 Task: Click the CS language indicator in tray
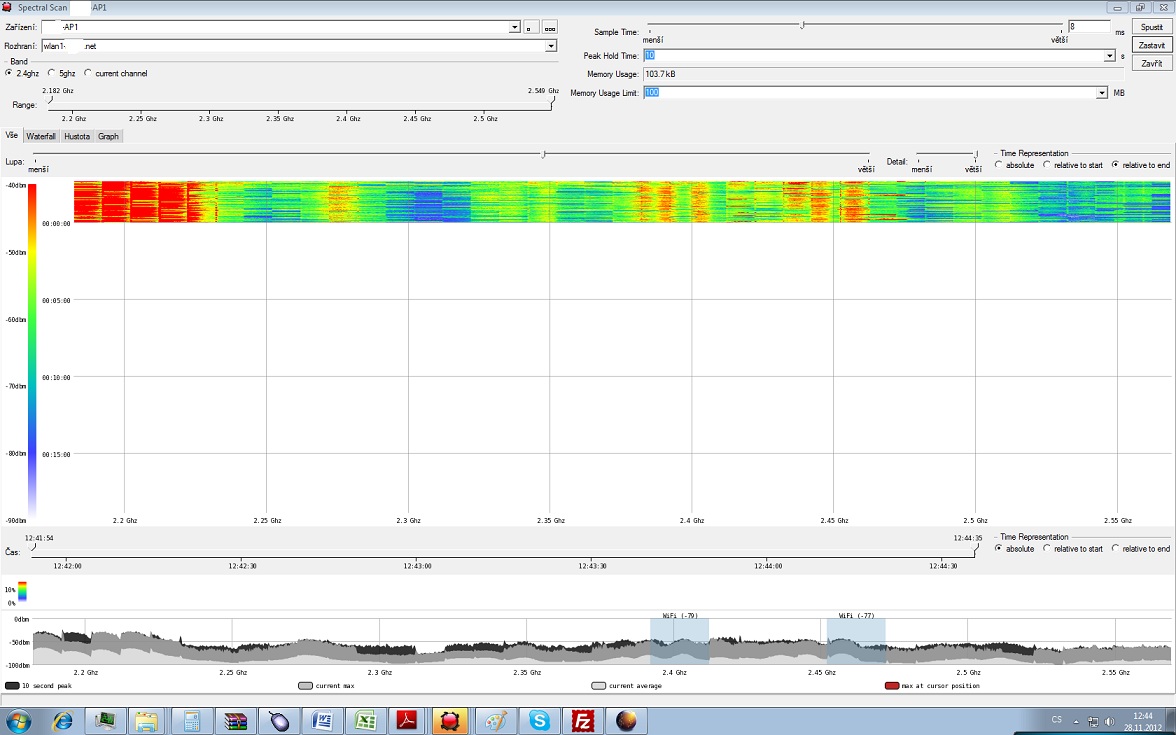click(1056, 720)
